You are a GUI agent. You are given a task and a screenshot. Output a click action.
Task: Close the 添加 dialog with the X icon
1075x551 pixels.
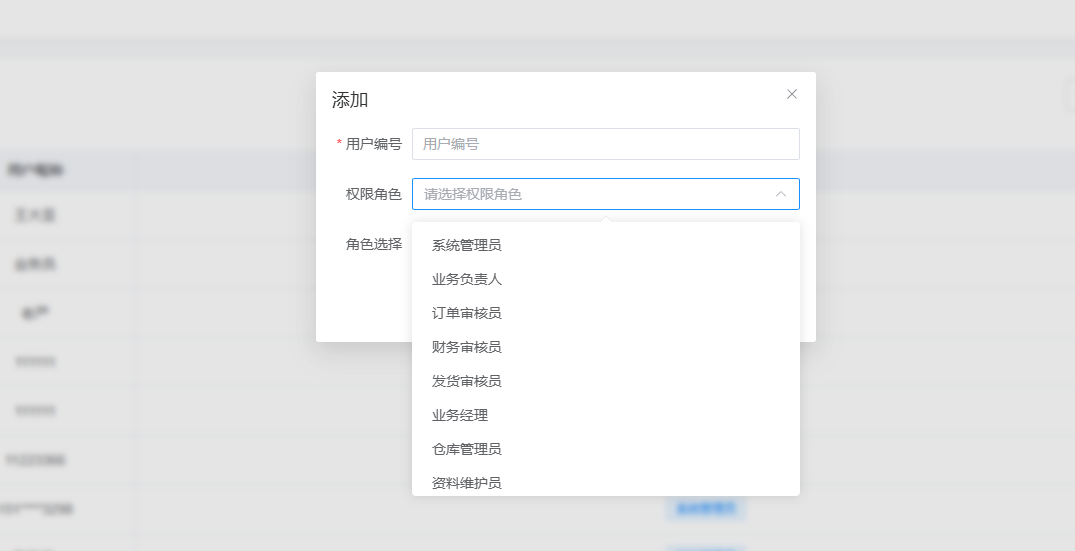tap(792, 94)
